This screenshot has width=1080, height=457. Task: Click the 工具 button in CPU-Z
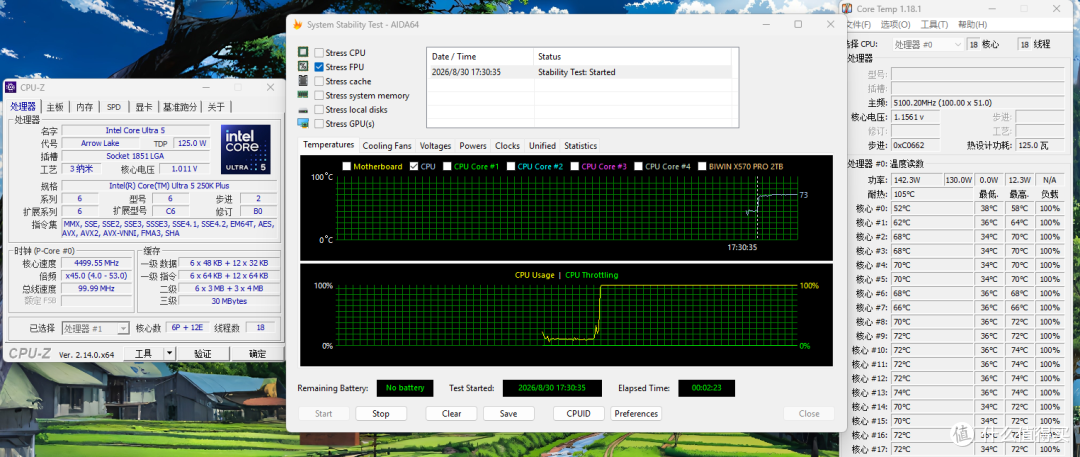pyautogui.click(x=143, y=354)
